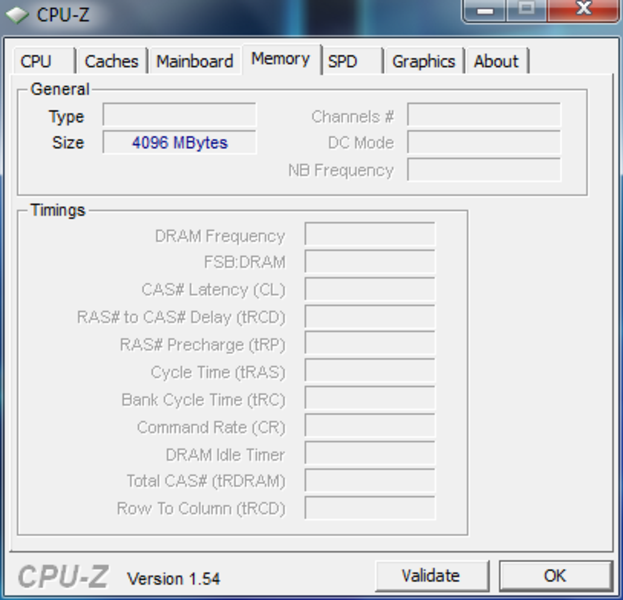Click the "Timings" group label
The image size is (623, 600).
coord(58,210)
